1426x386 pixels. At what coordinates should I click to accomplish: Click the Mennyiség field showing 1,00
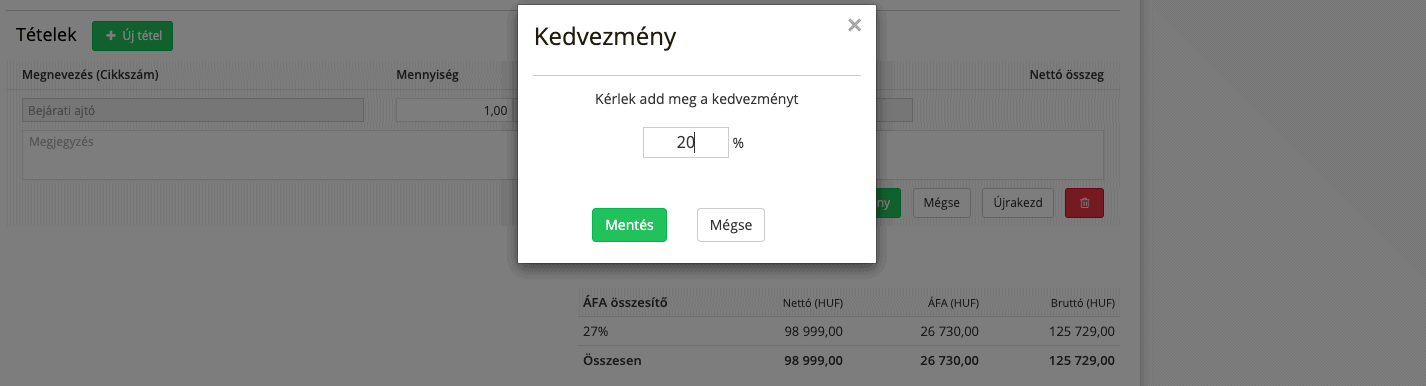pyautogui.click(x=455, y=110)
